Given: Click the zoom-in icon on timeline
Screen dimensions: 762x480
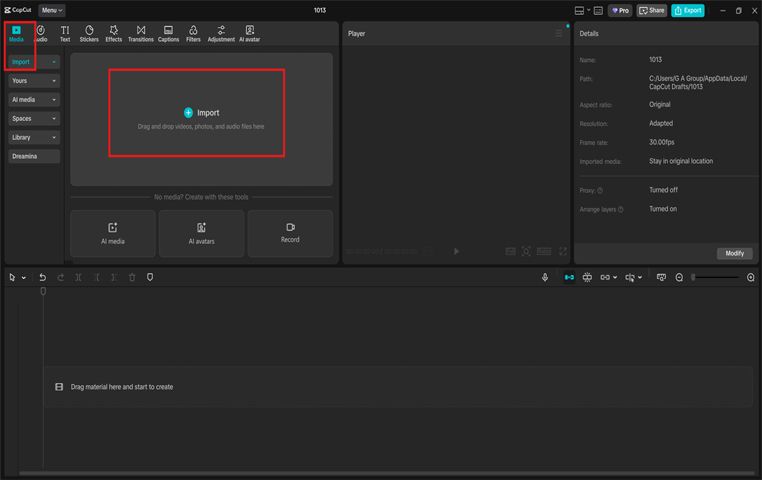Looking at the screenshot, I should (751, 277).
